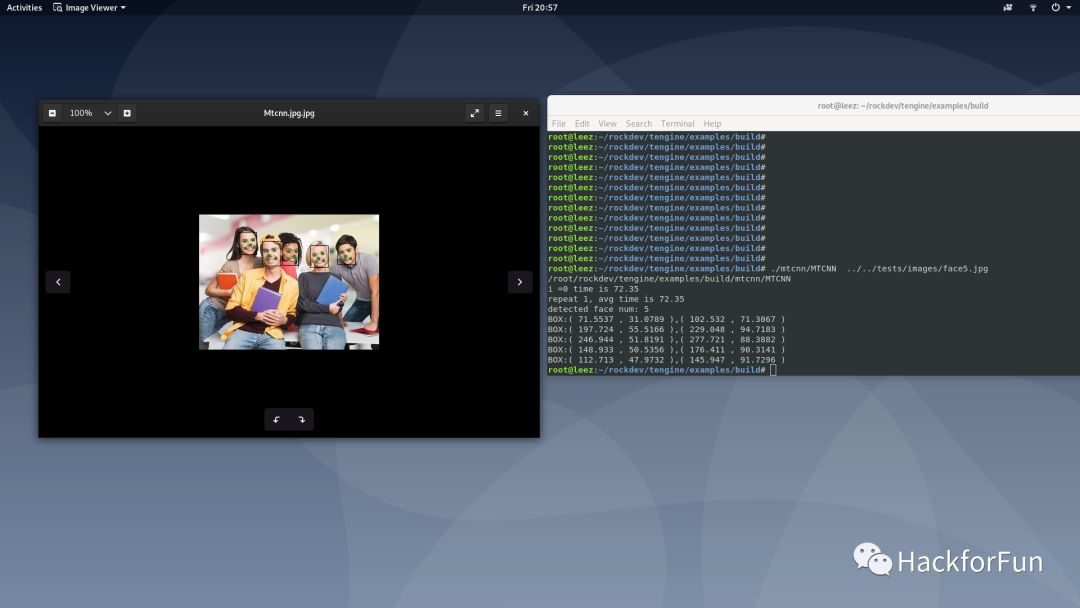Click the terminal cursor at the last prompt
The image size is (1080, 608).
773,370
